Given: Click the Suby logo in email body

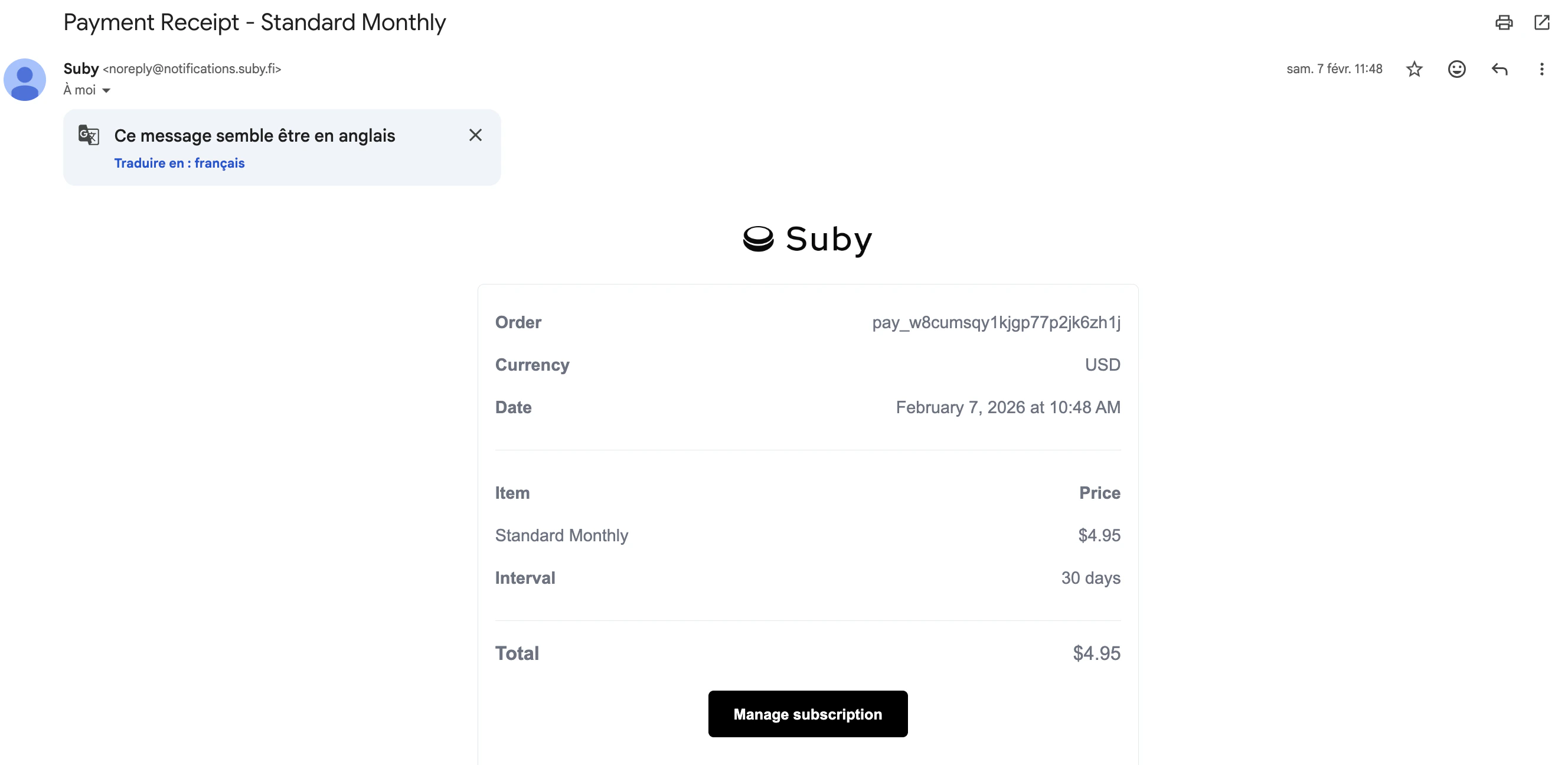Looking at the screenshot, I should point(807,238).
